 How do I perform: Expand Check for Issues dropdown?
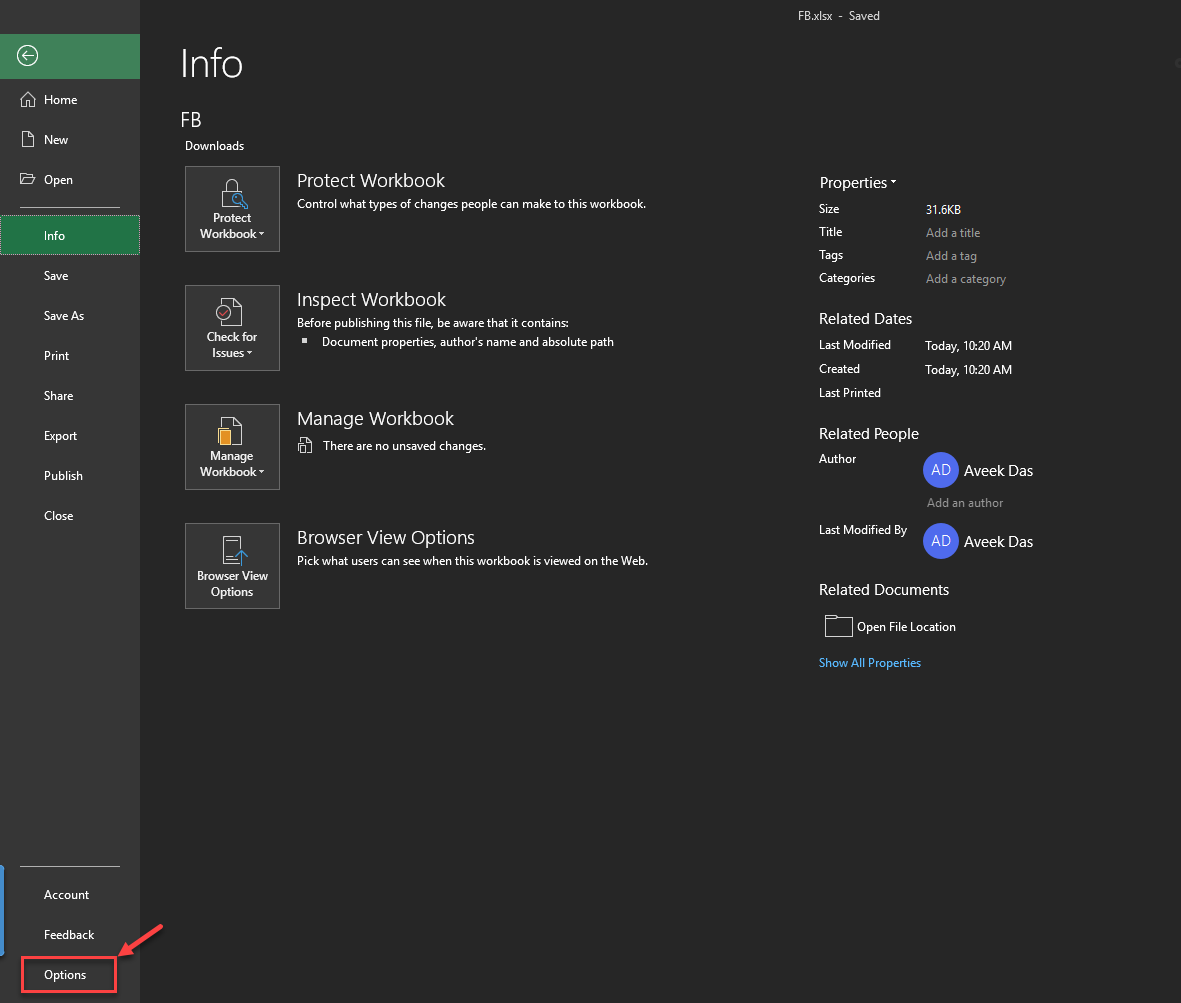(x=232, y=328)
